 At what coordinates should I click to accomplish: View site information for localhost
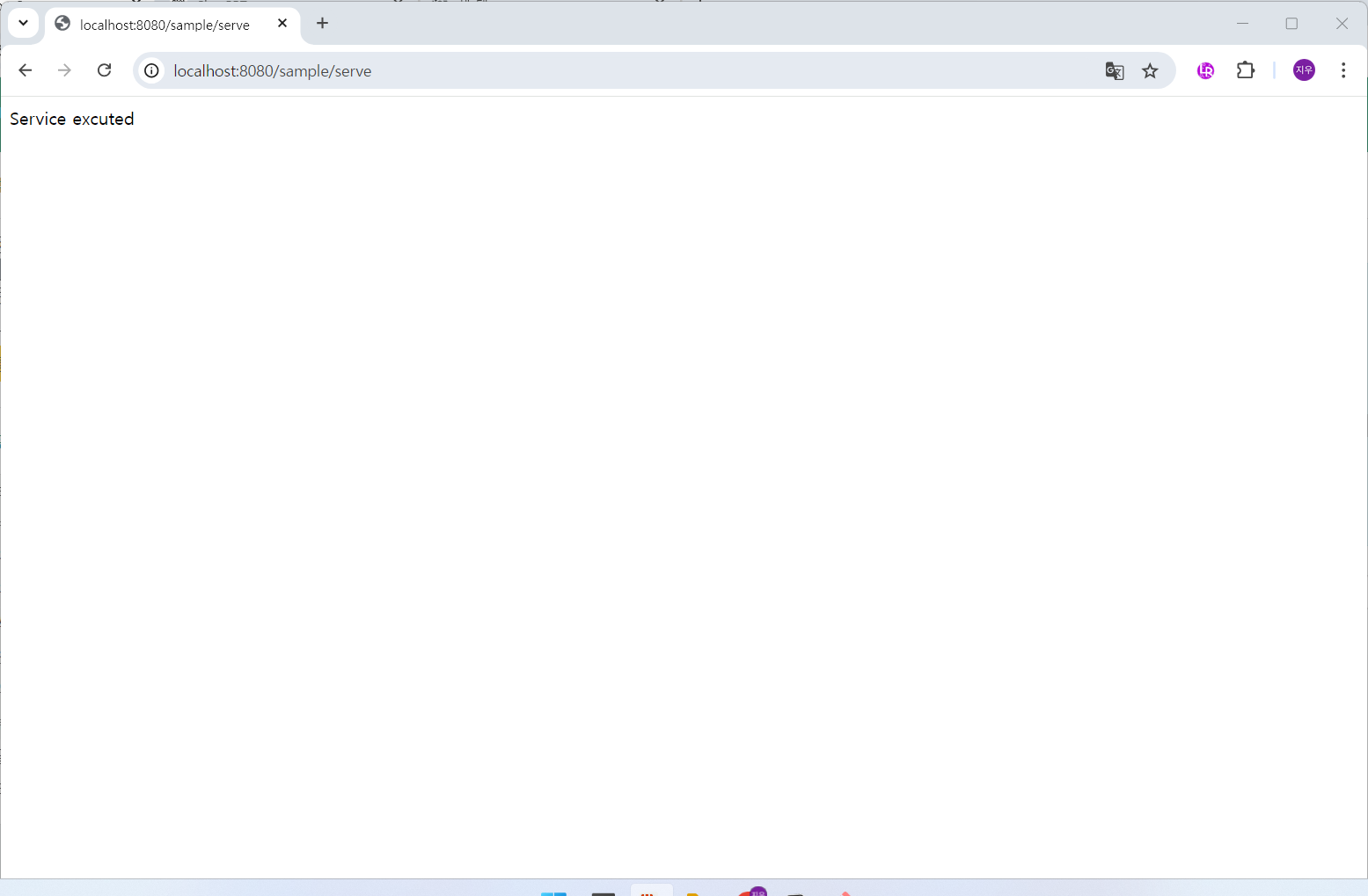coord(152,70)
